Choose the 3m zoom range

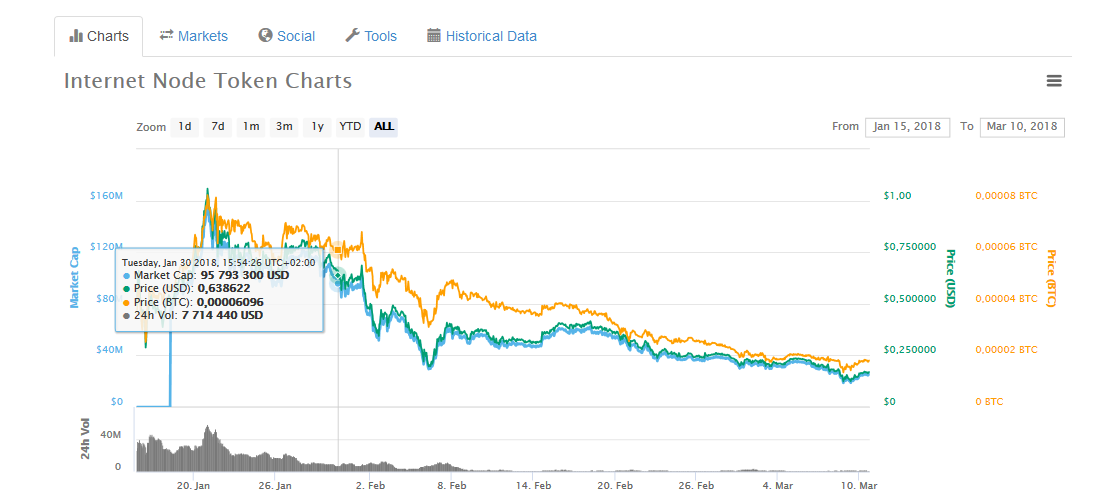pos(285,126)
